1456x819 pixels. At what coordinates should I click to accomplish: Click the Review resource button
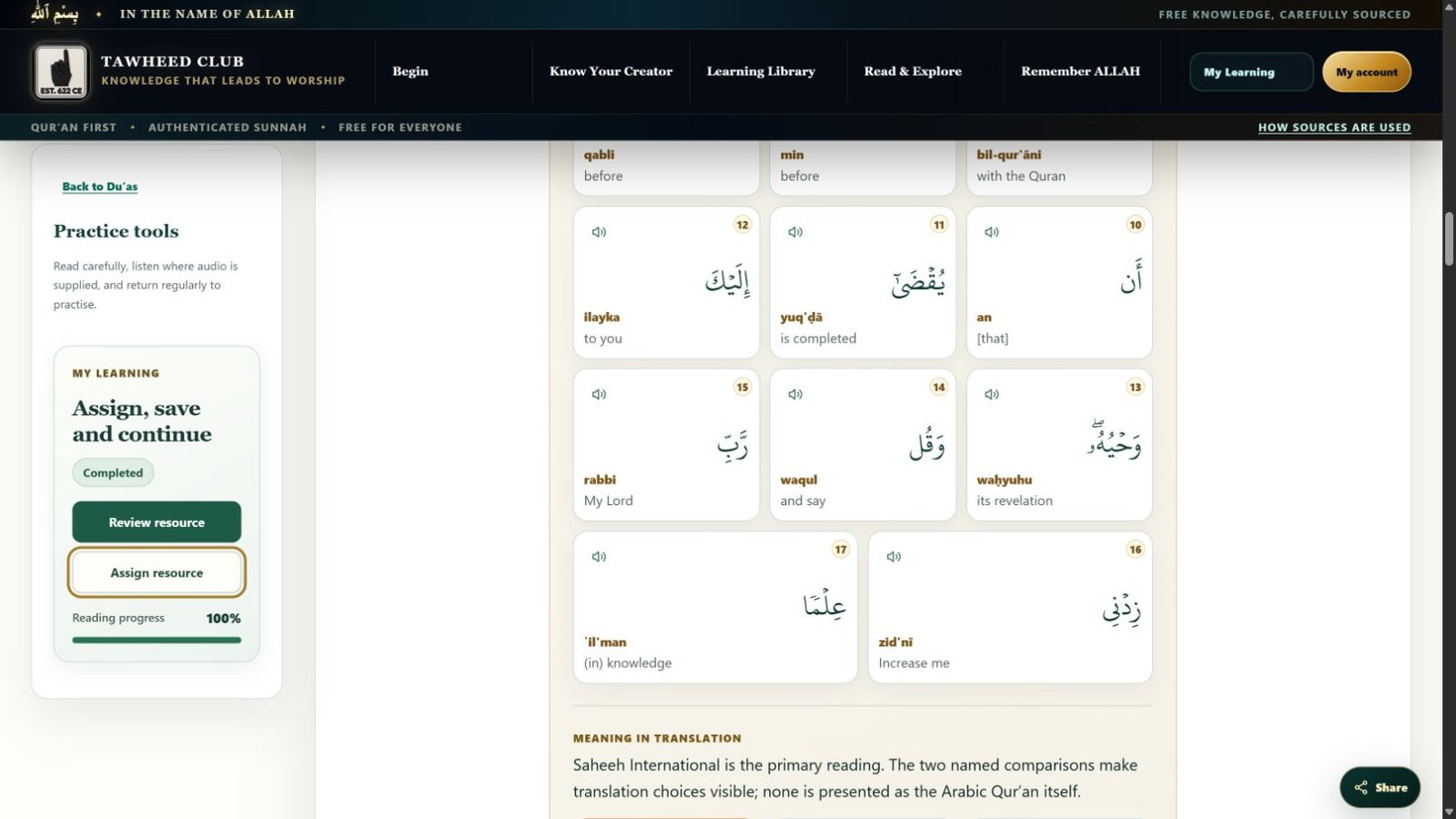[157, 522]
